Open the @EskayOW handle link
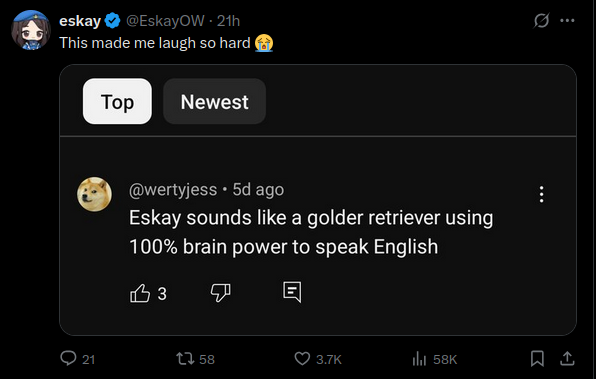 click(165, 21)
